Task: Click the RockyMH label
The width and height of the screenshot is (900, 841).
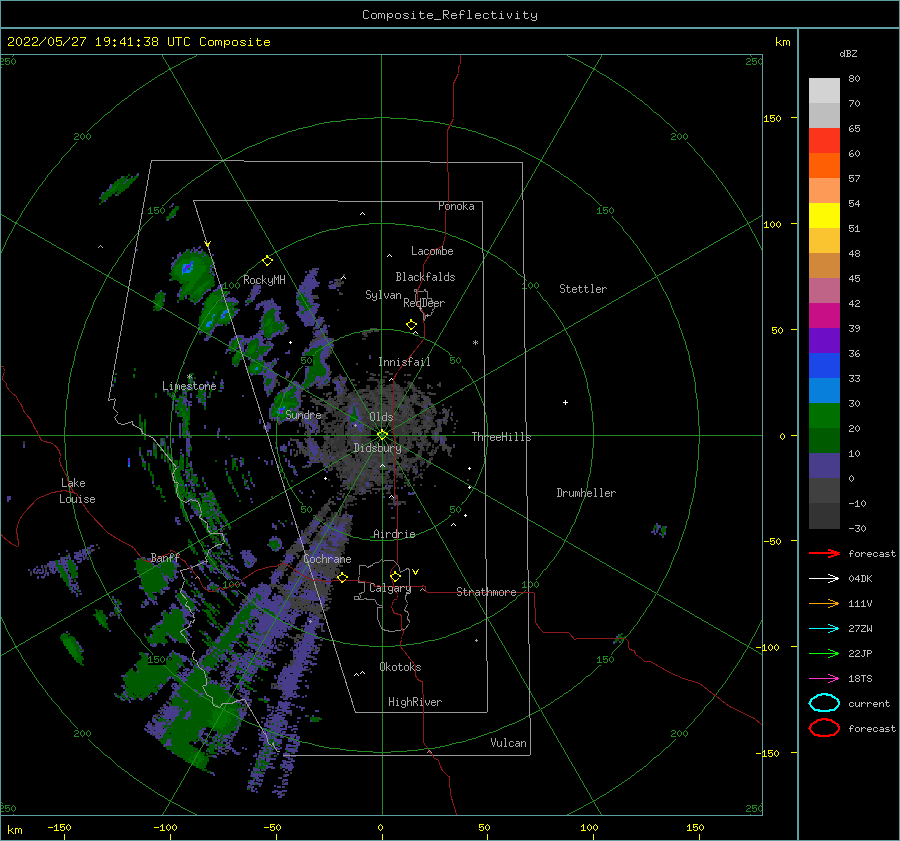Action: pyautogui.click(x=264, y=280)
